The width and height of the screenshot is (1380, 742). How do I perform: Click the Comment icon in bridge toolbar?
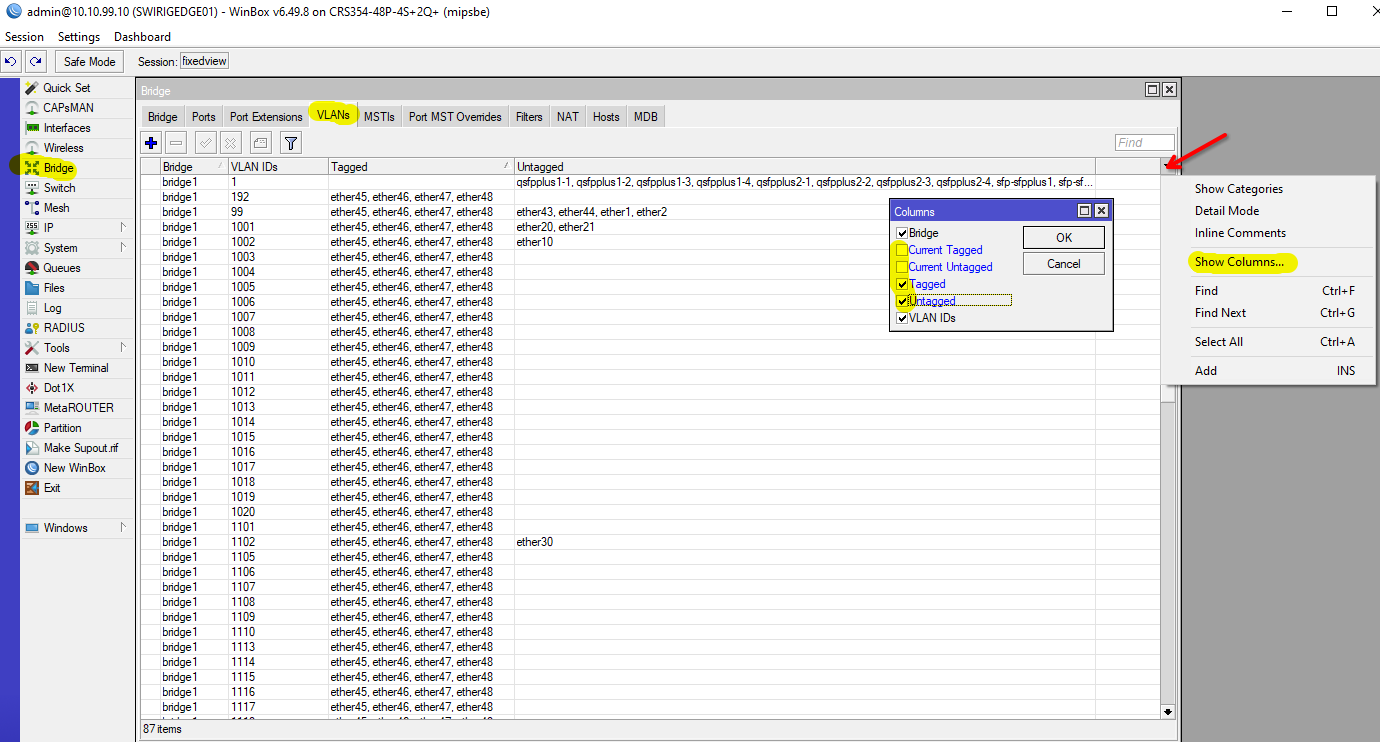point(259,143)
